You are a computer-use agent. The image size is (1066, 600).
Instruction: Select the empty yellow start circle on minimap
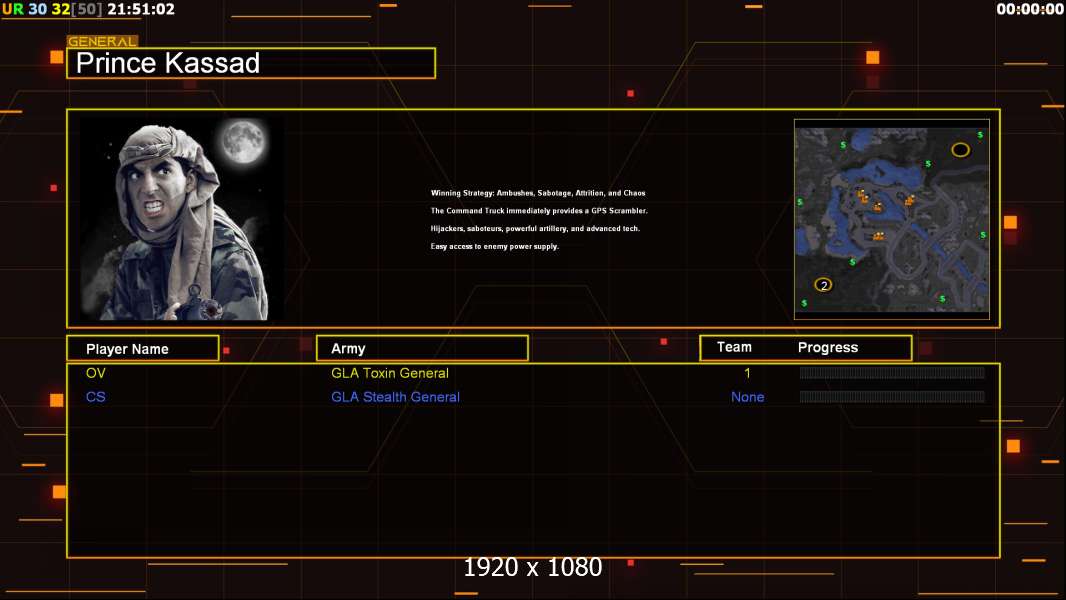tap(960, 149)
